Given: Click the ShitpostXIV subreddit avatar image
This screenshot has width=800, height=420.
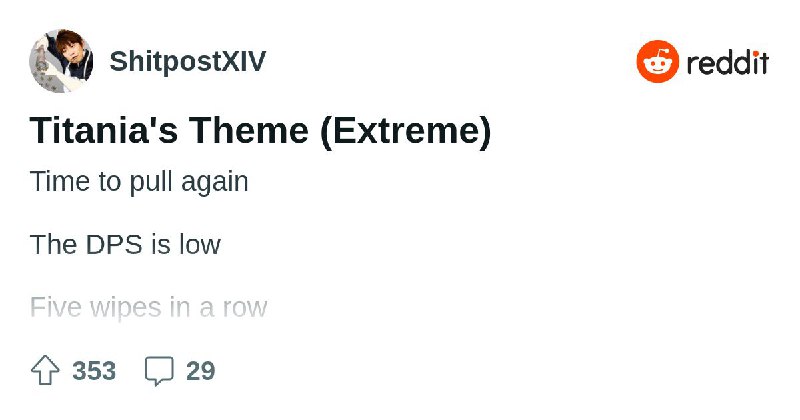Looking at the screenshot, I should pos(61,62).
